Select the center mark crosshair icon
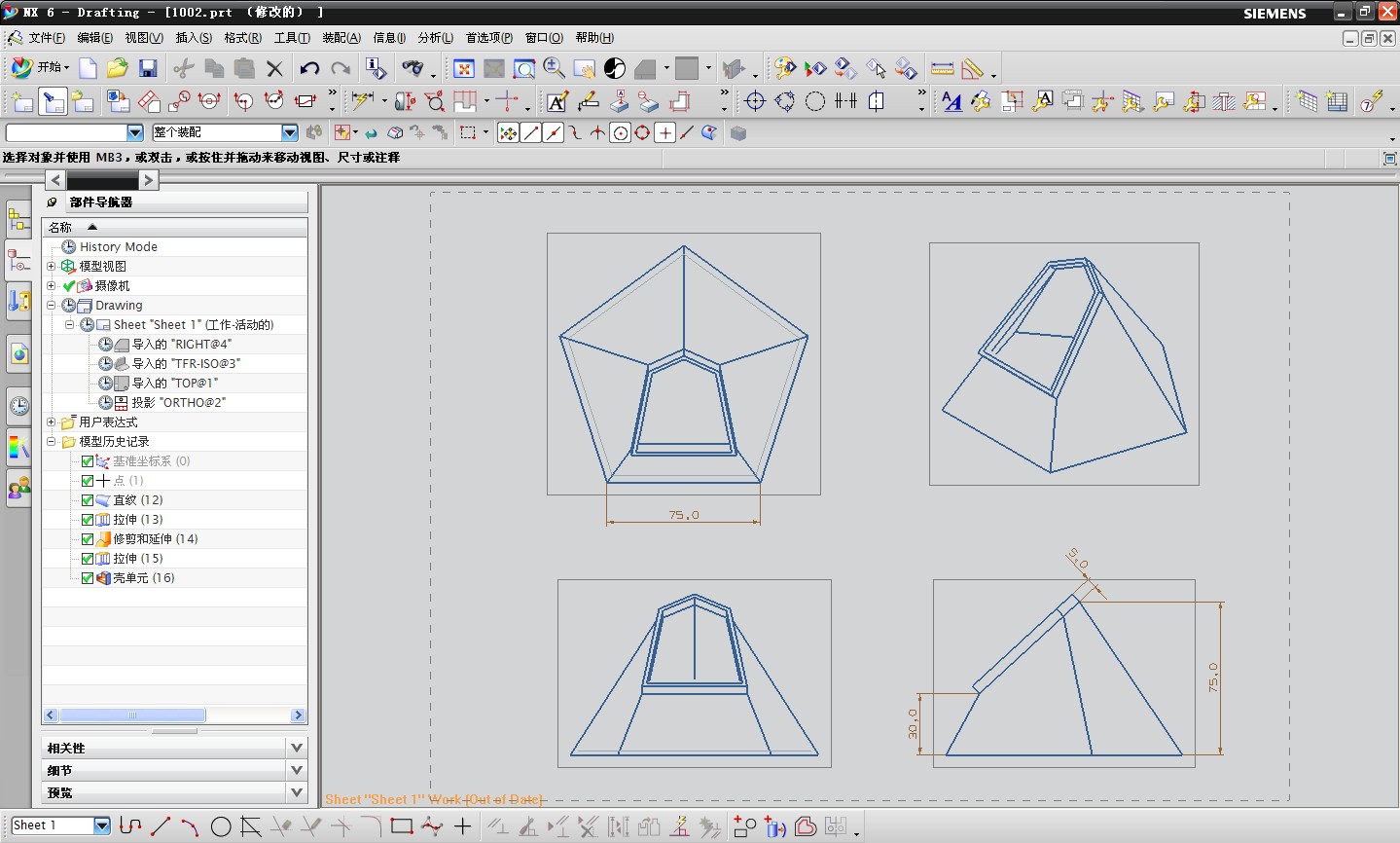This screenshot has height=843, width=1400. [x=755, y=101]
